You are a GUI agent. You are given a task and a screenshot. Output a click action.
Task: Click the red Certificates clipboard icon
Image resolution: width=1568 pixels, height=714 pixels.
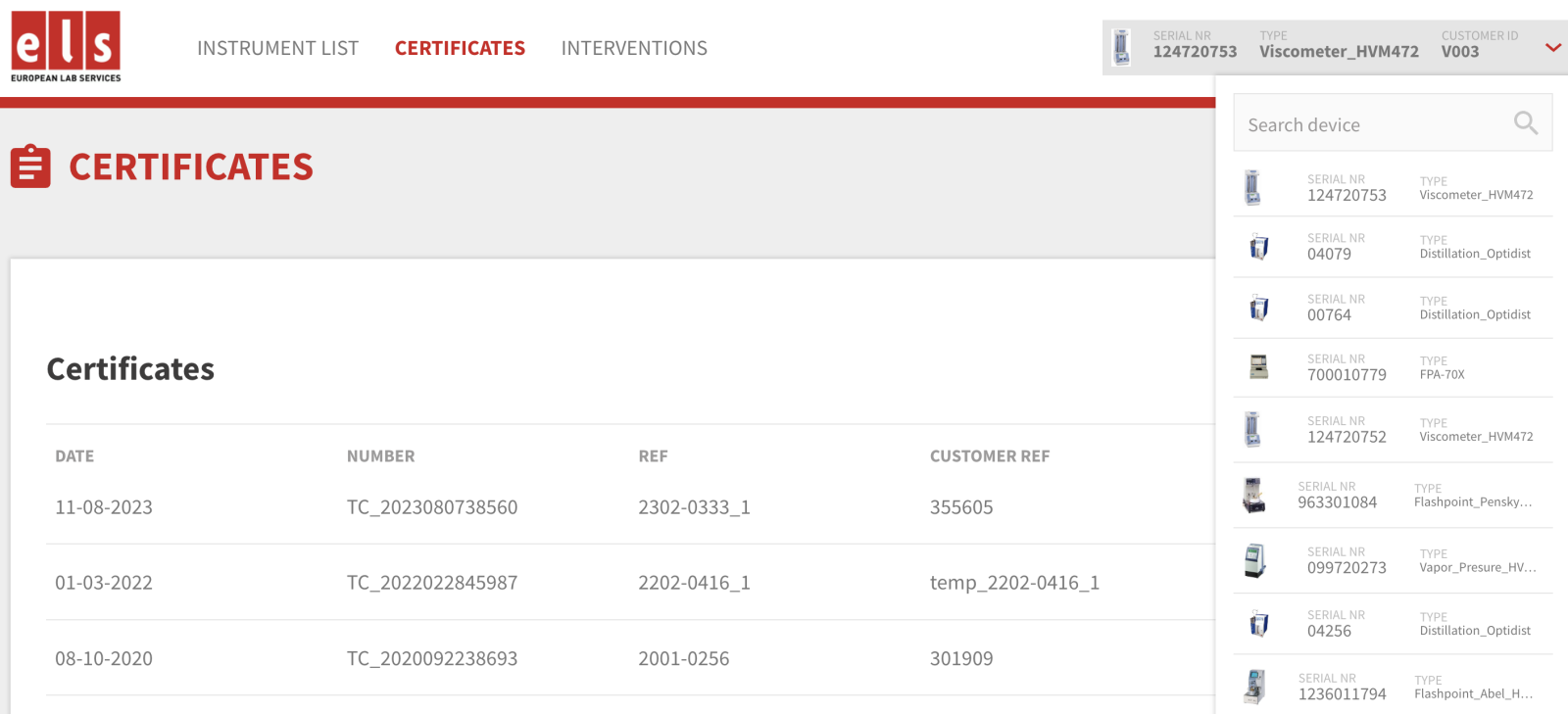pos(30,167)
